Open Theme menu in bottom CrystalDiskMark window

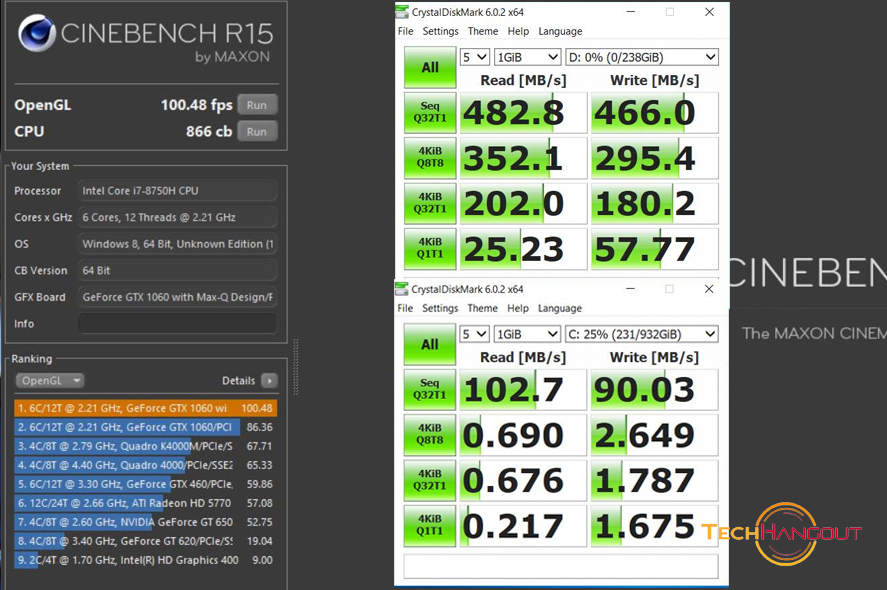[483, 308]
